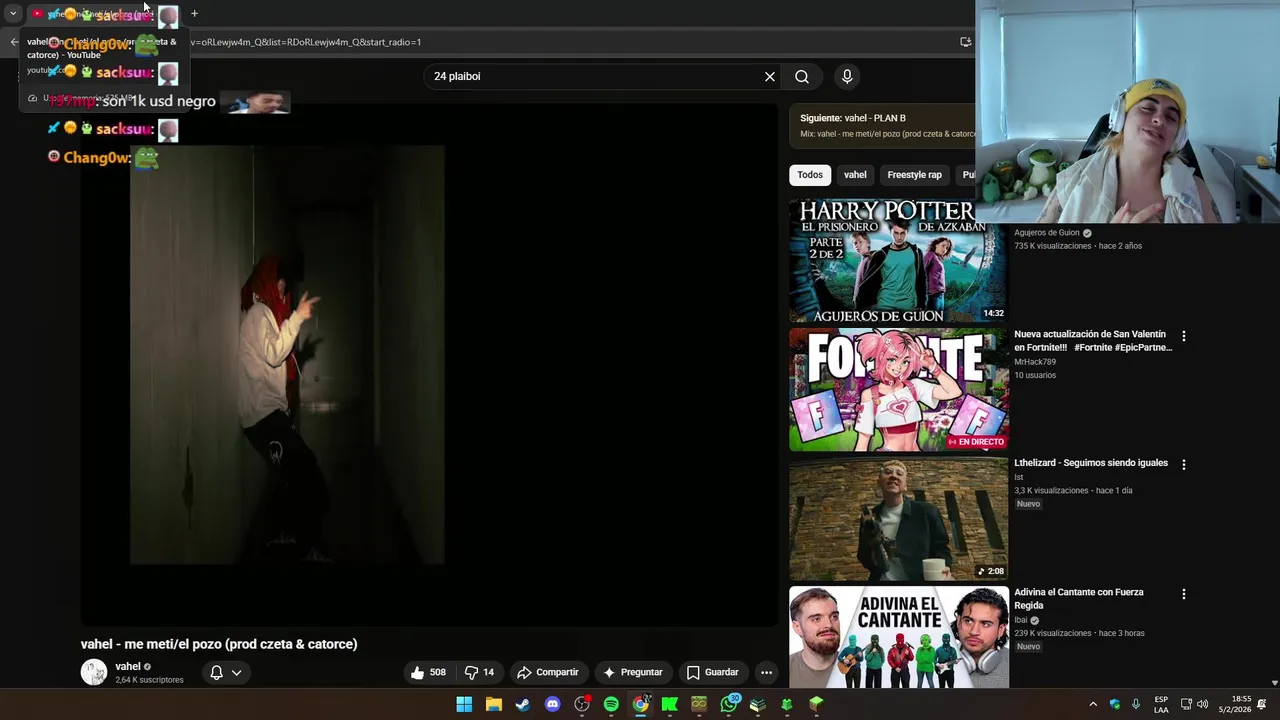
Task: Show hidden system tray icons chevron
Action: click(1093, 704)
